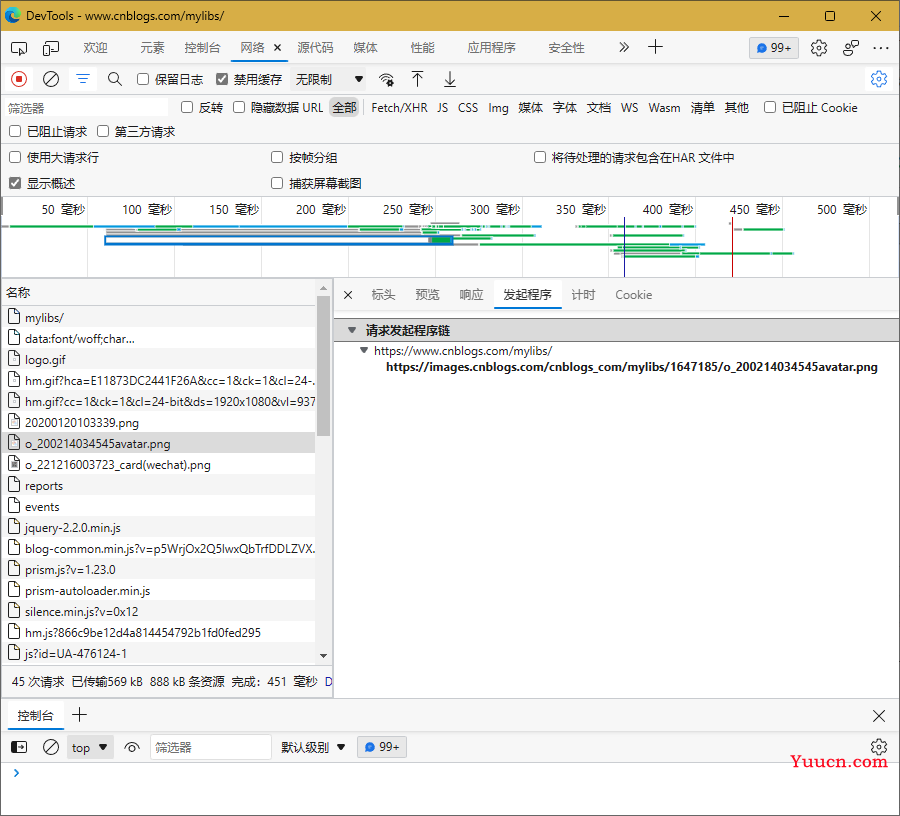This screenshot has height=816, width=900.
Task: Close the request details pane
Action: pyautogui.click(x=348, y=295)
